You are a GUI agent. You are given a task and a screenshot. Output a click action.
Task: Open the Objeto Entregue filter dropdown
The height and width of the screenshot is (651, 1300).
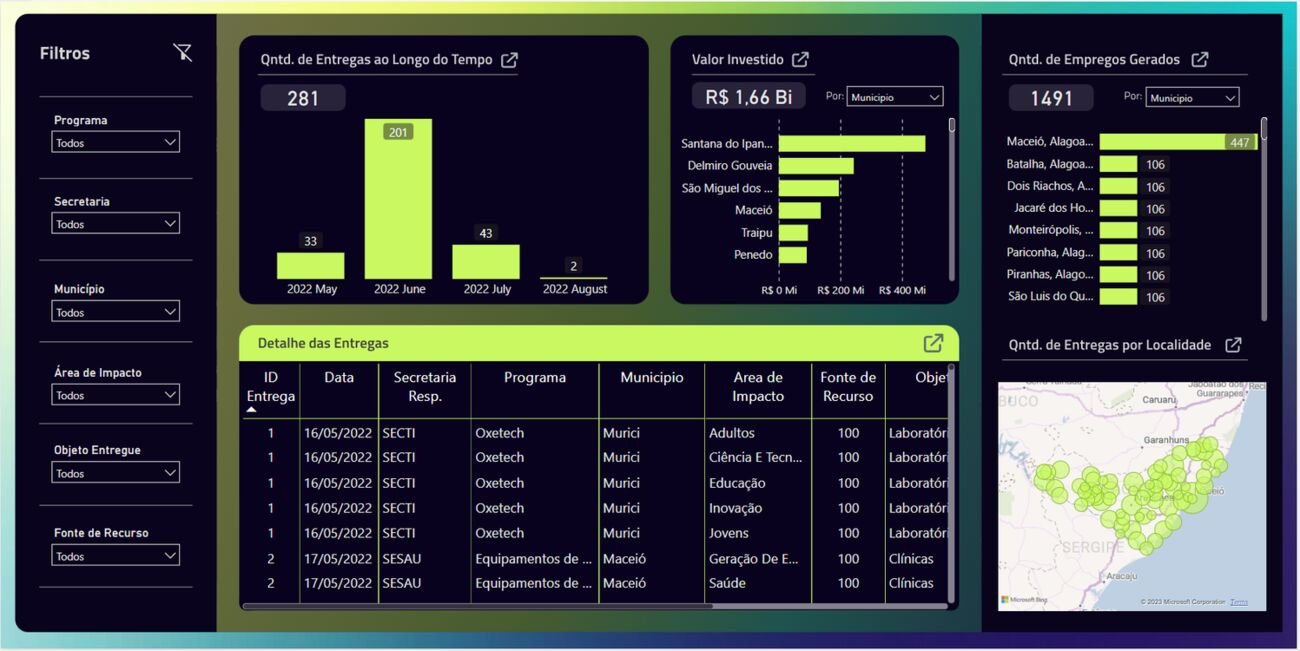tap(116, 472)
